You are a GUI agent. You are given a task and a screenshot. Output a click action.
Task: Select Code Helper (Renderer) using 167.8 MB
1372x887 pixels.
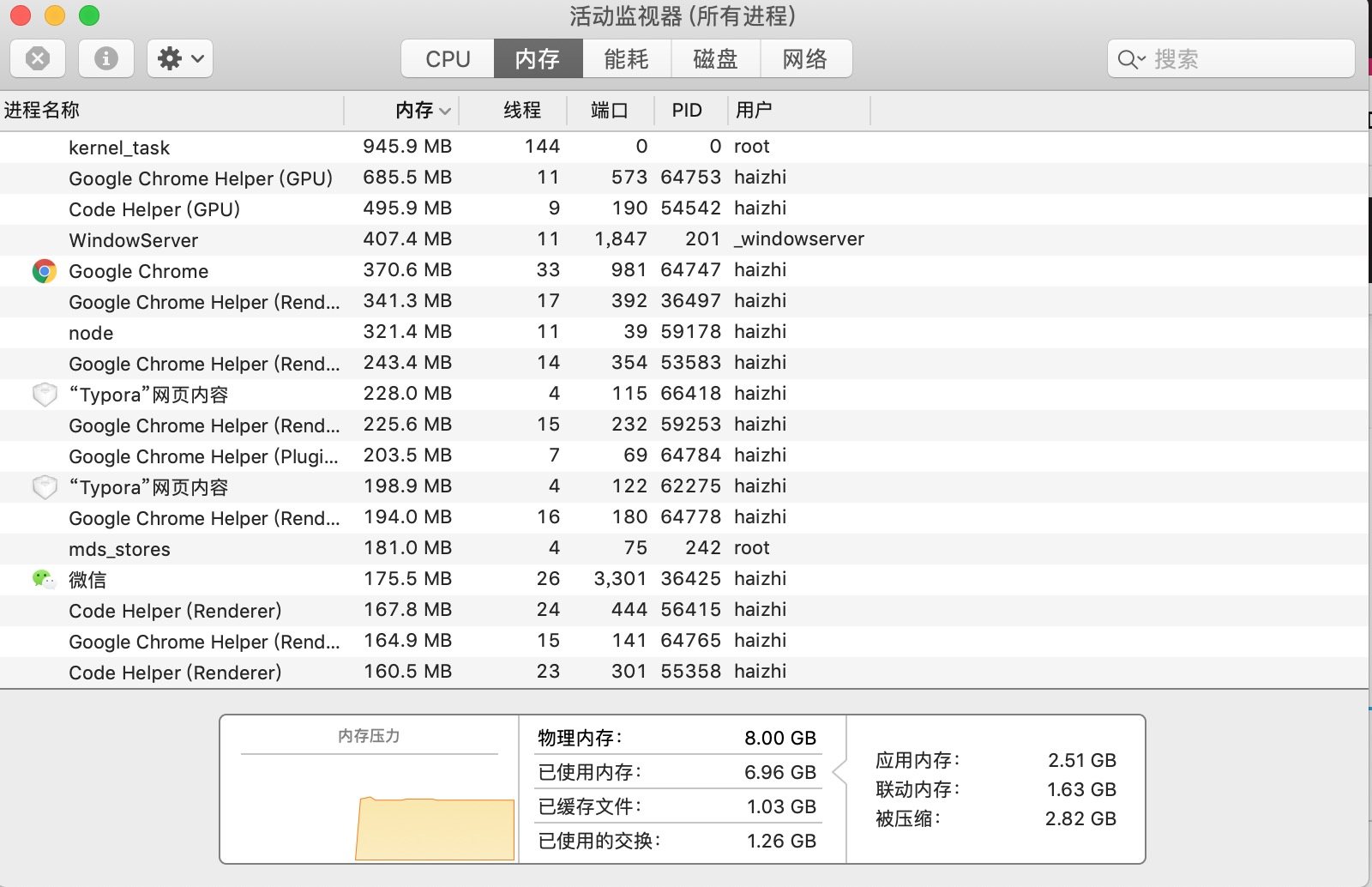175,611
